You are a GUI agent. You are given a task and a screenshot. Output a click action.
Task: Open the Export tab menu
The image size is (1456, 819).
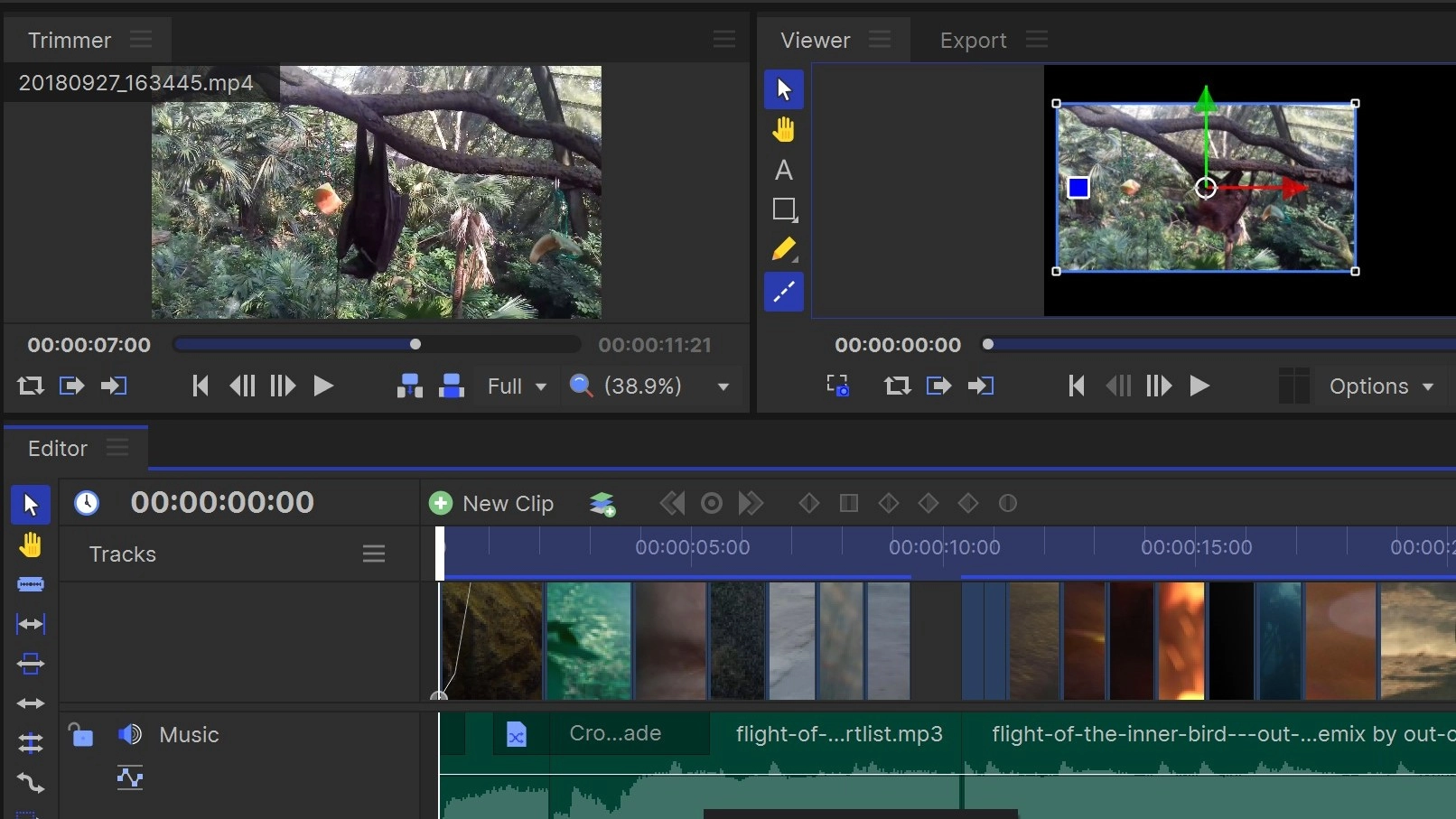click(1037, 40)
